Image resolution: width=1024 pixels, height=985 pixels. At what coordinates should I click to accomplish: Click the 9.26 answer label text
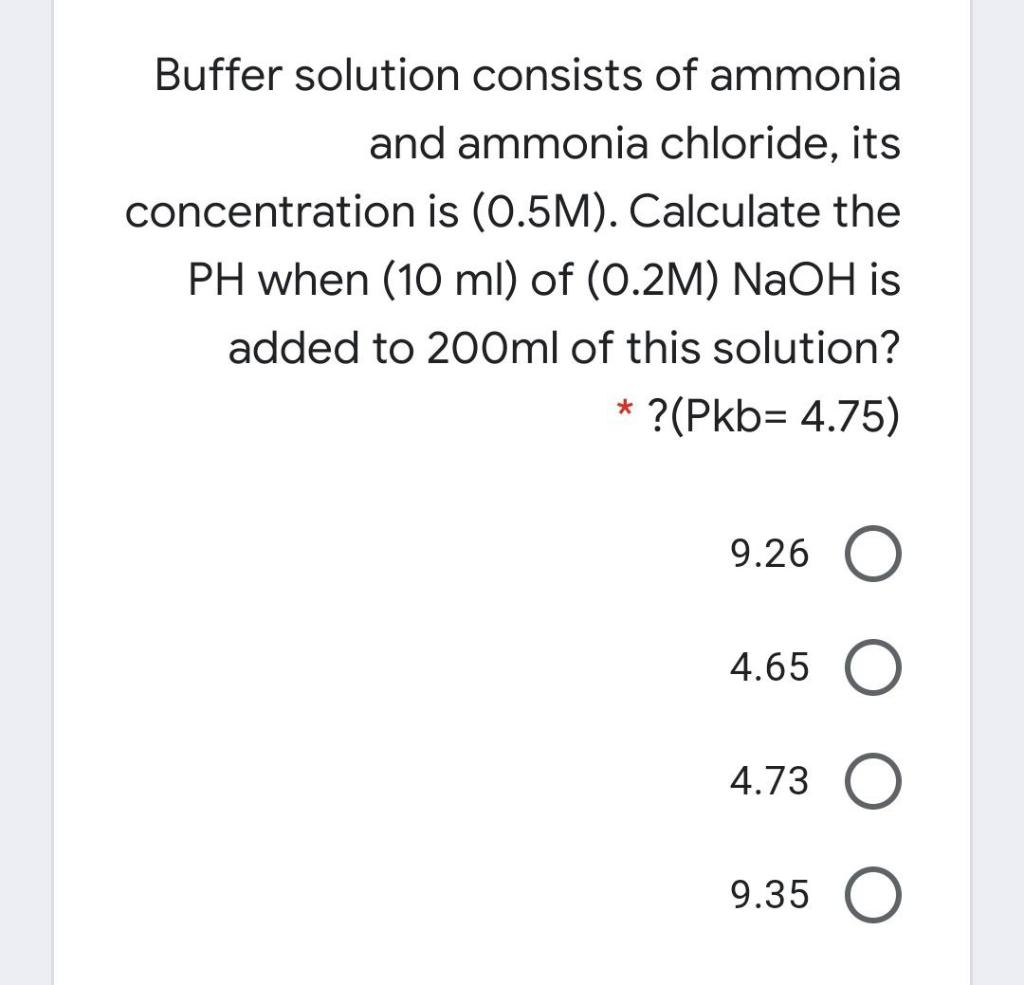tap(768, 554)
